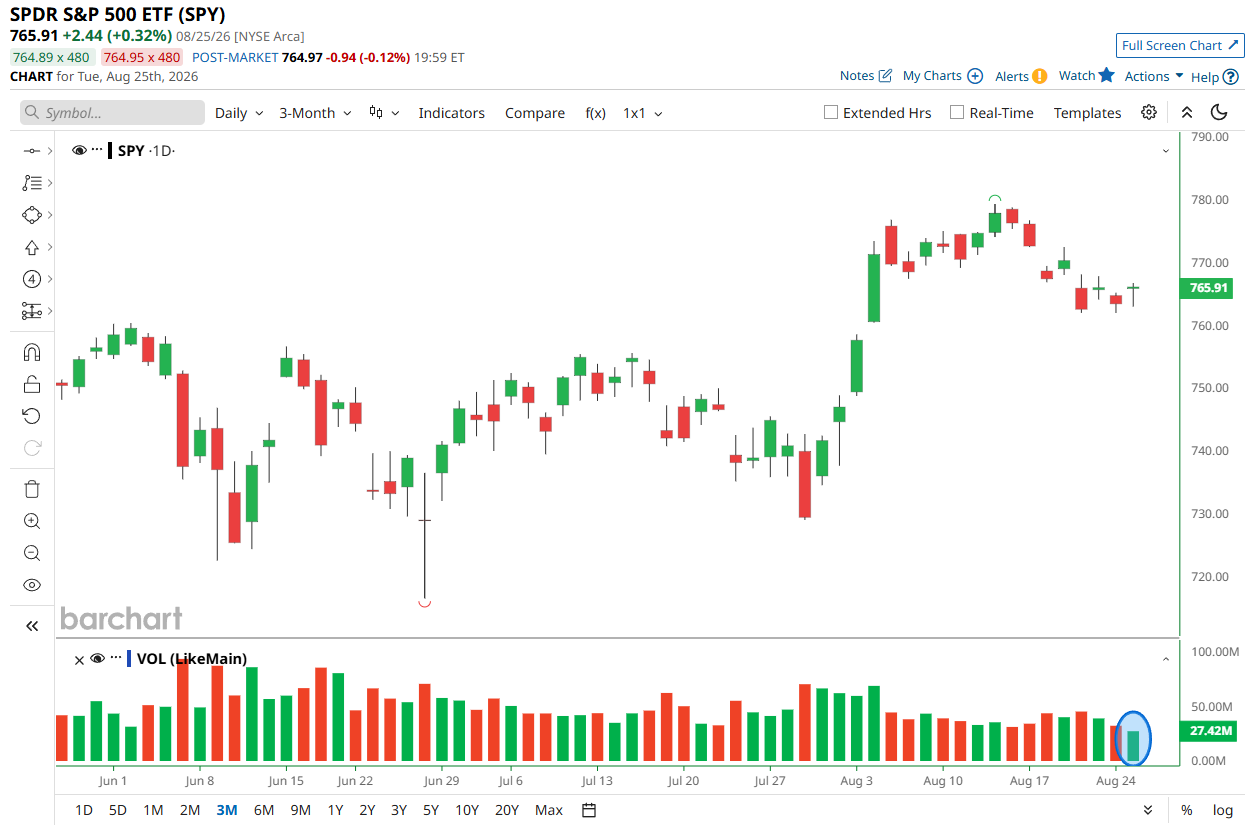Select the circled number 4 tool
Viewport: 1254px width, 831px height.
pyautogui.click(x=31, y=278)
